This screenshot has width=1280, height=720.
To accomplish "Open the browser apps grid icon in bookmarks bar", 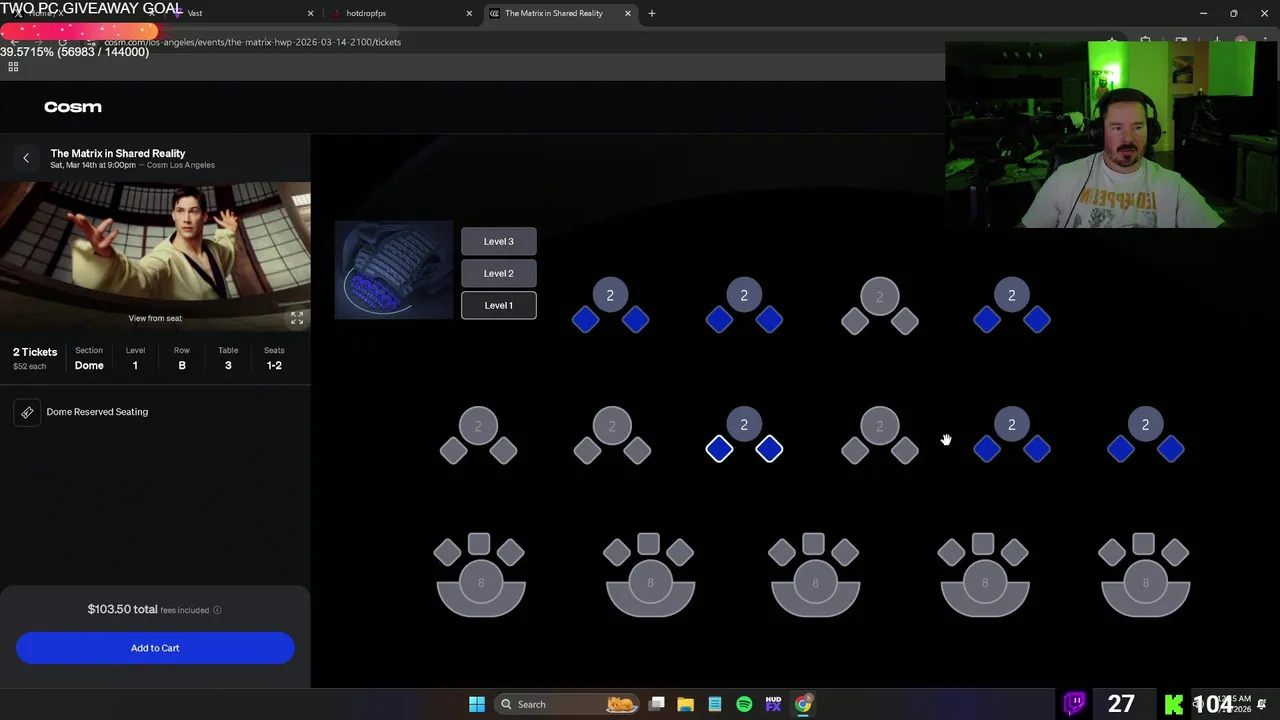I will (x=13, y=67).
